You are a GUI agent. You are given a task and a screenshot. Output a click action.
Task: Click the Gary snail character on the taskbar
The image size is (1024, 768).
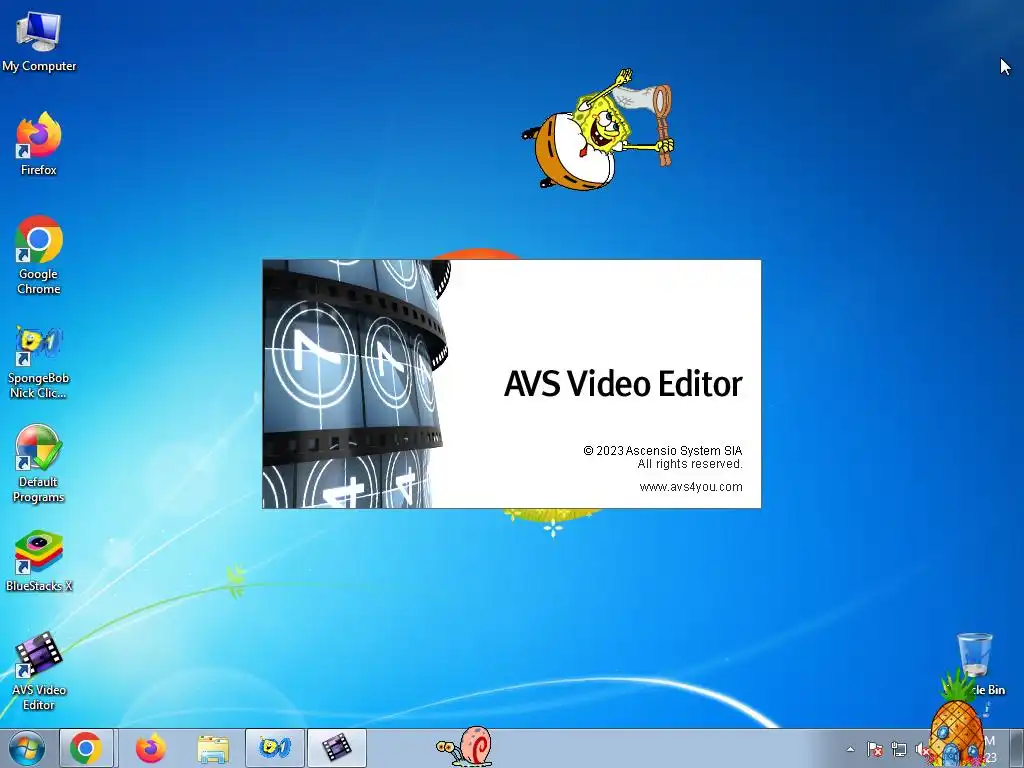464,746
